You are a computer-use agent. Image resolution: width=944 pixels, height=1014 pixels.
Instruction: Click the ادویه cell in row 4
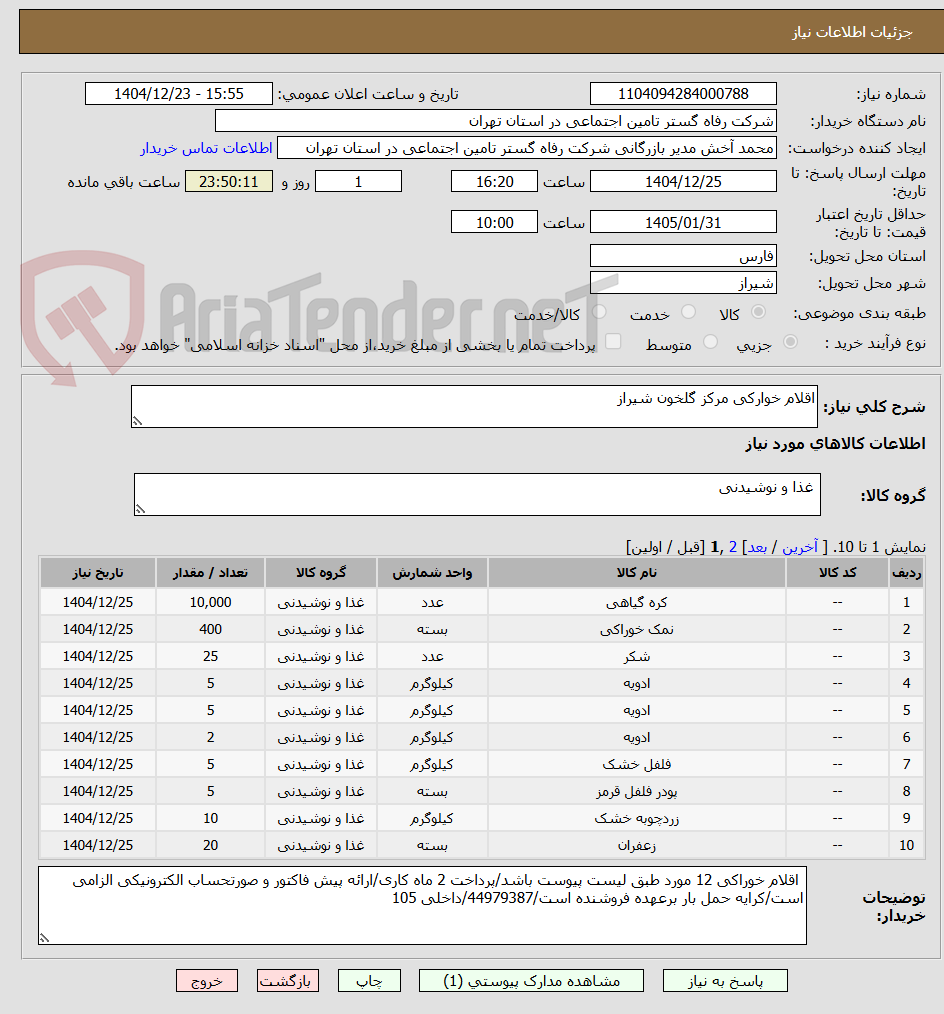[637, 684]
